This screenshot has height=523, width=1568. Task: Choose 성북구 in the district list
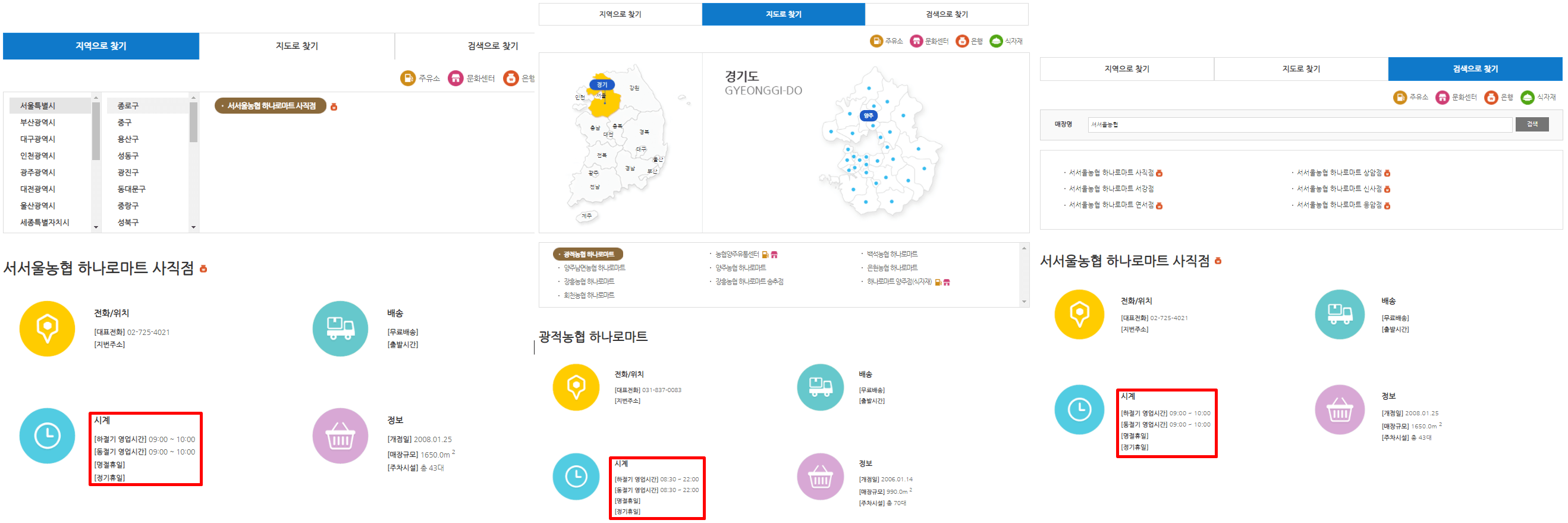(128, 223)
